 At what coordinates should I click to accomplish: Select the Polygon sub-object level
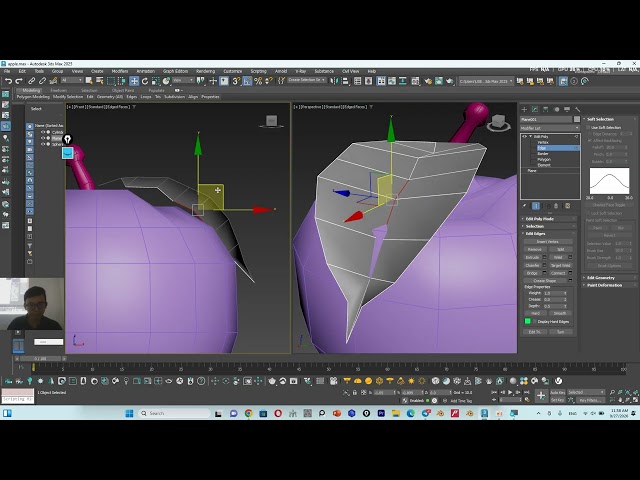coord(544,159)
